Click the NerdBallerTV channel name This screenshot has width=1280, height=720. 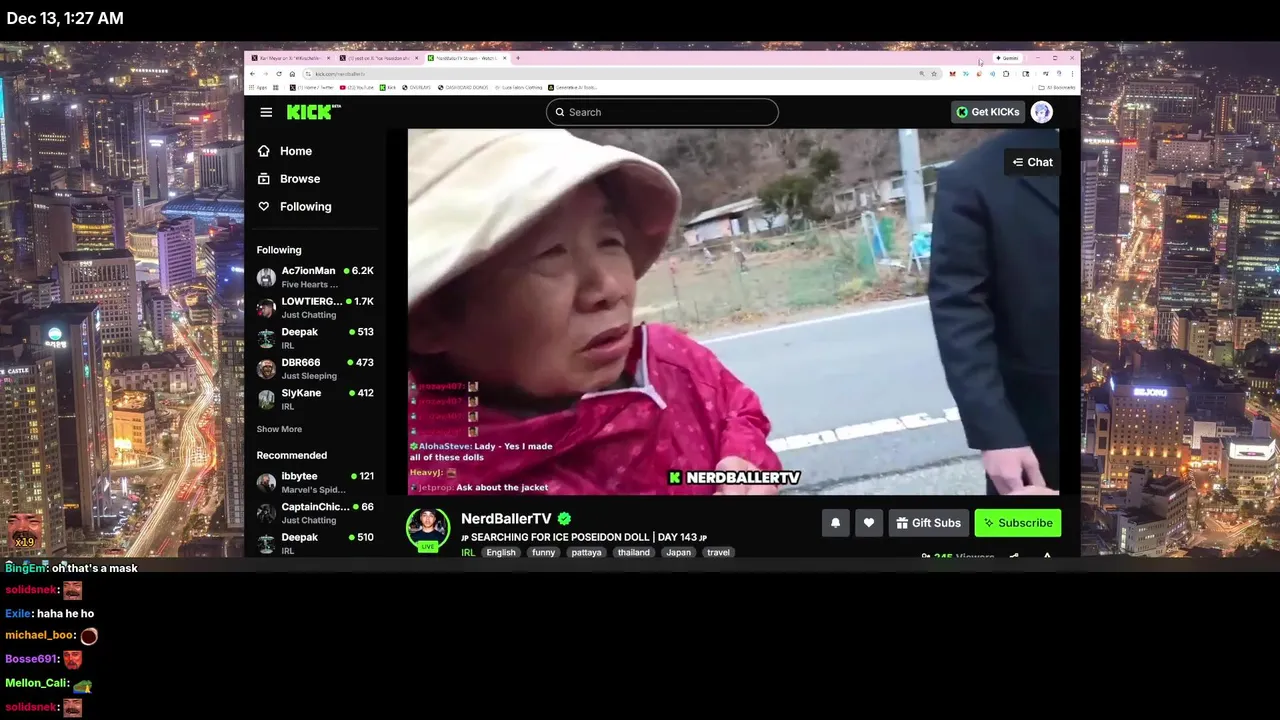tap(506, 519)
